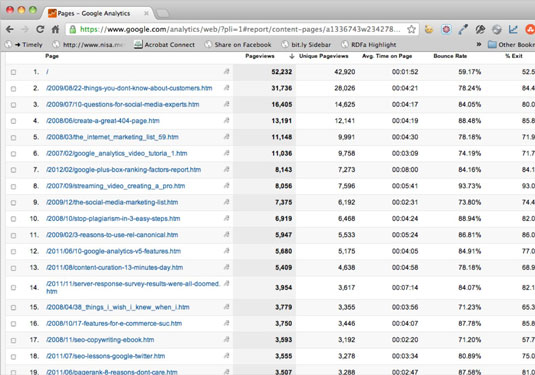Viewport: 535px width, 375px height.
Task: Close the Google Analytics tab
Action: 146,13
